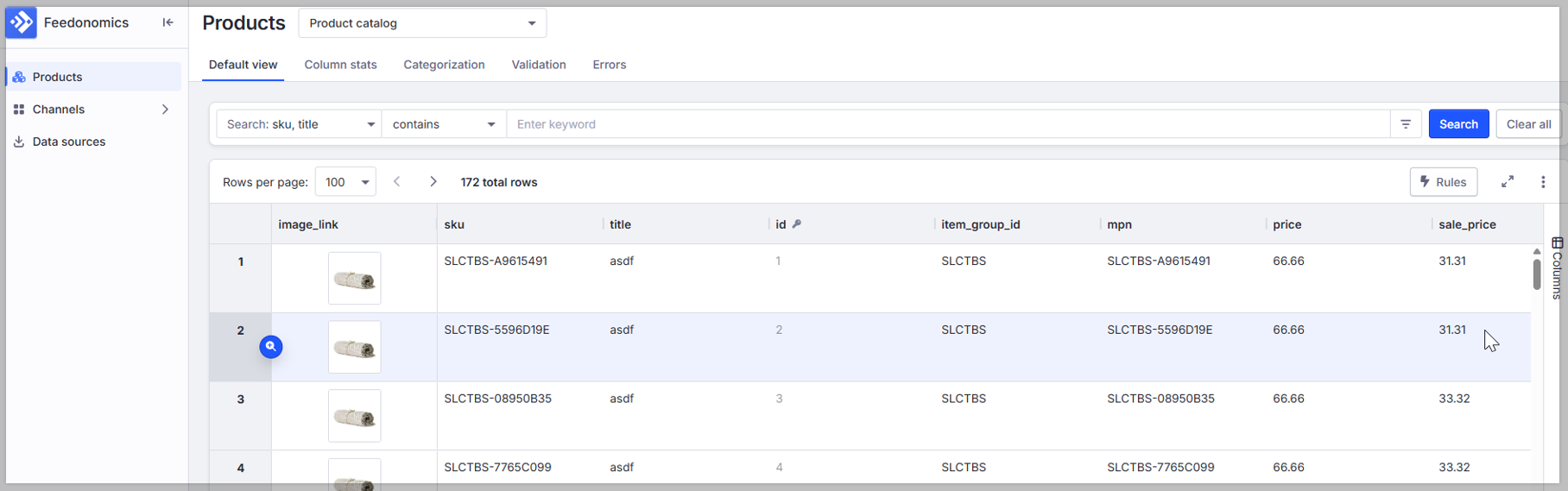Open the contains operator dropdown
The height and width of the screenshot is (491, 1568).
[x=444, y=124]
